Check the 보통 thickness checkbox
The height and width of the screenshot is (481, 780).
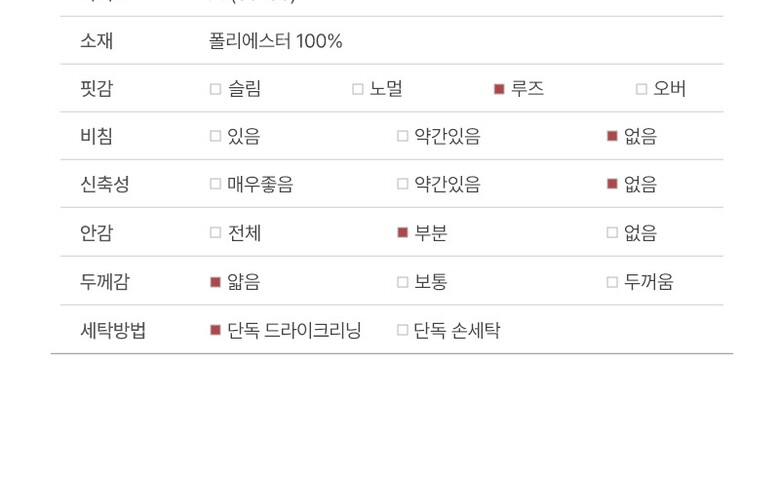point(402,282)
